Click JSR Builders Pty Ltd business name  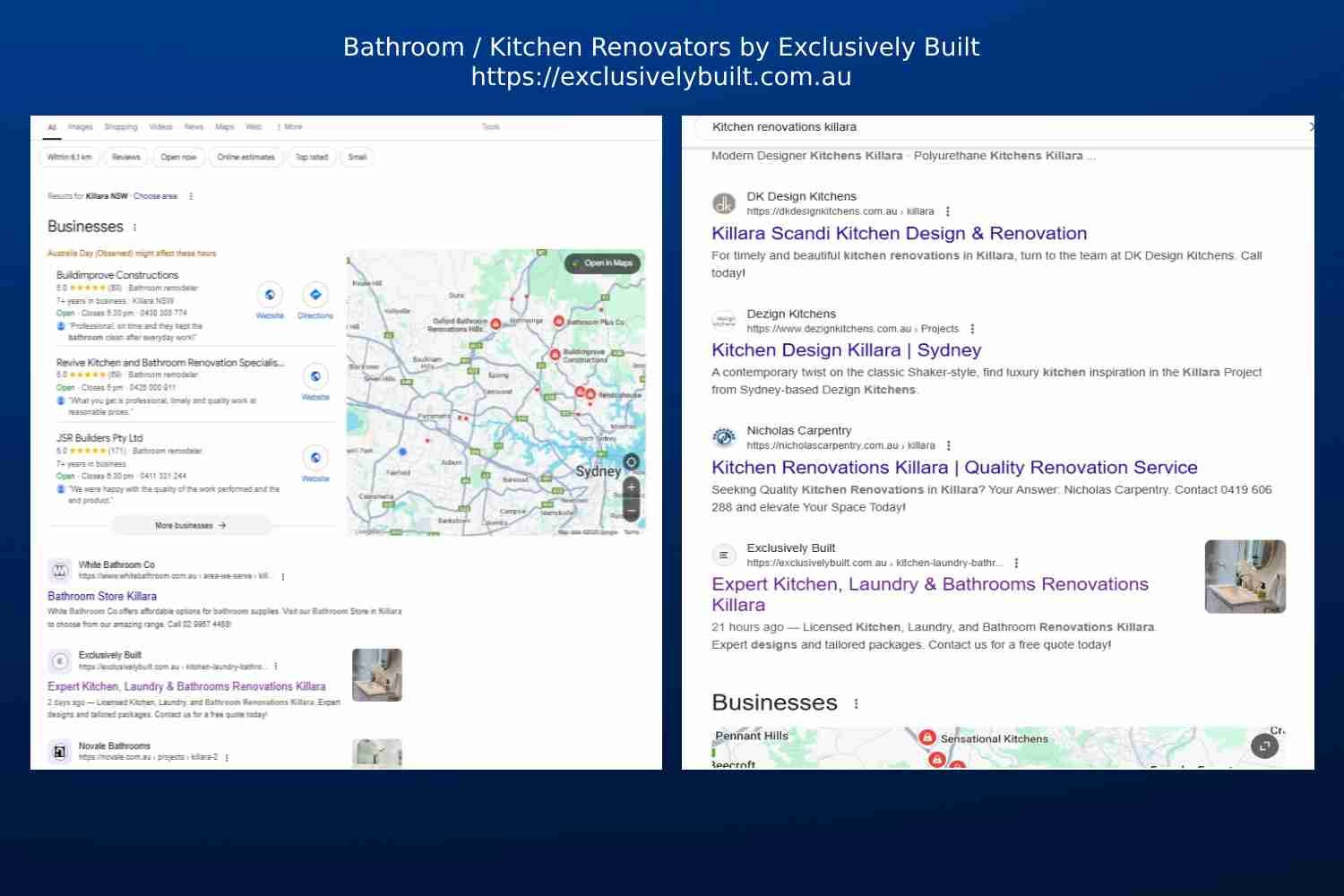pos(99,439)
